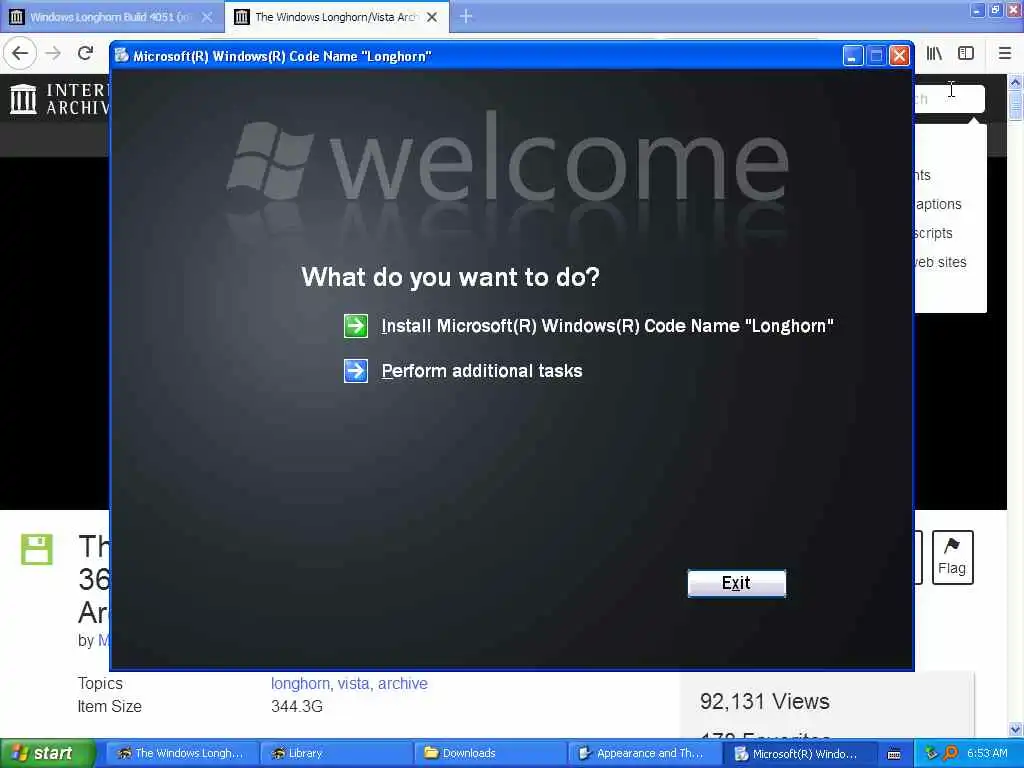1024x768 pixels.
Task: Choose Perform additional tasks
Action: coord(482,371)
